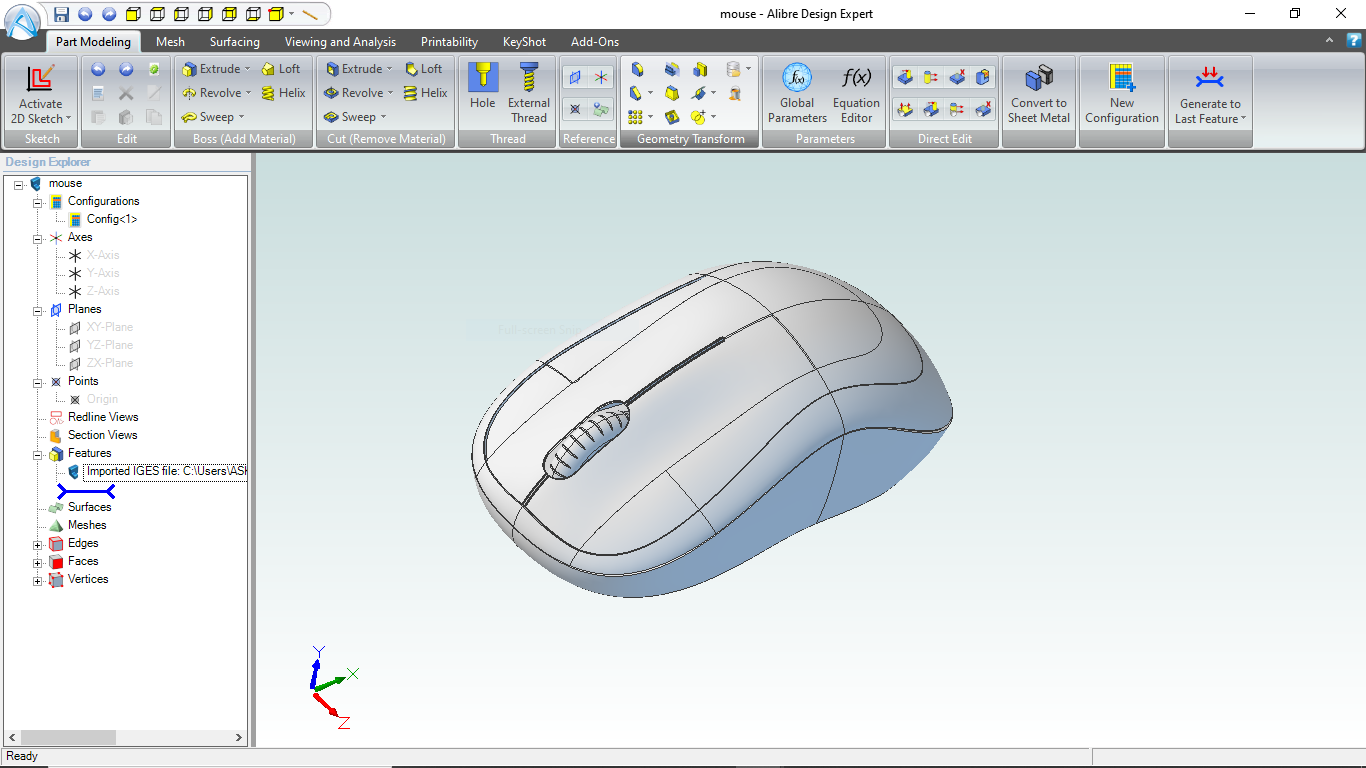This screenshot has height=768, width=1366.
Task: Select the Sweep tool in the Cut group
Action: [350, 117]
